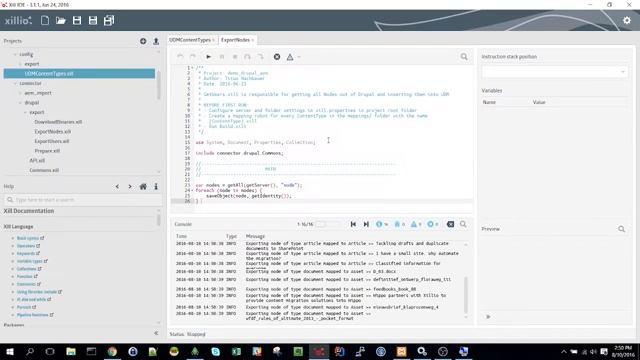Click the Save All icon in the header
This screenshot has width=640, height=360.
(109, 20)
